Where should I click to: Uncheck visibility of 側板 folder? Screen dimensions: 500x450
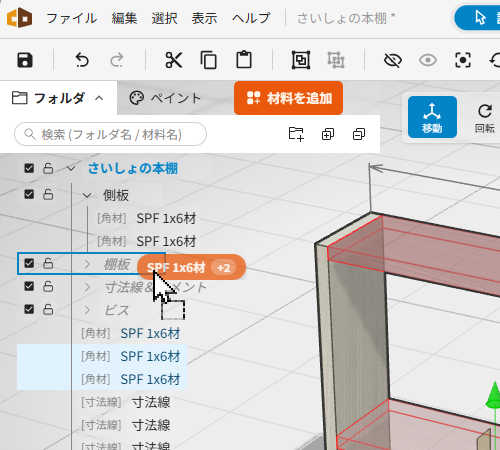pos(29,194)
